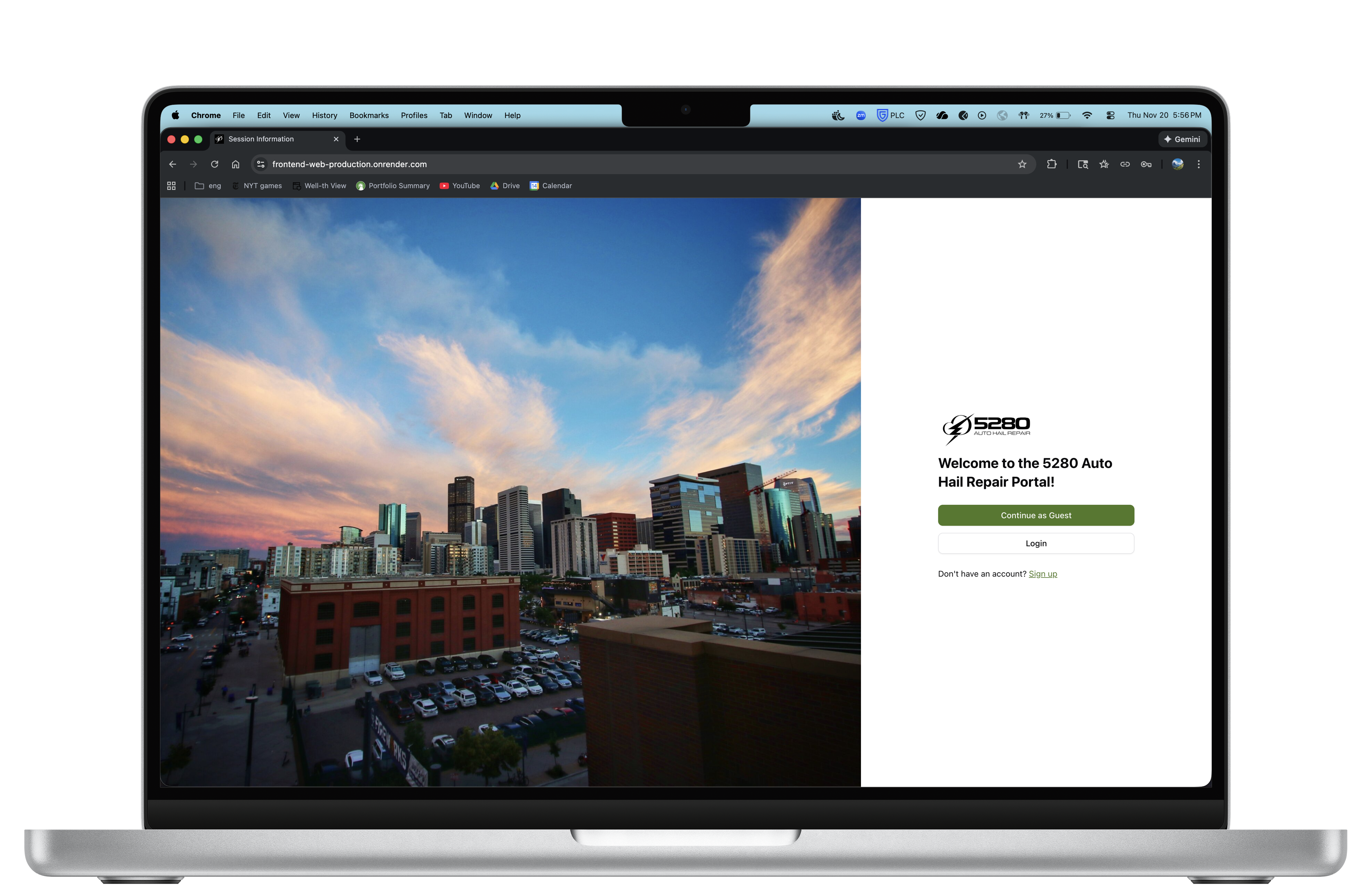The image size is (1372, 892).
Task: Open the browser home page icon
Action: pos(235,164)
